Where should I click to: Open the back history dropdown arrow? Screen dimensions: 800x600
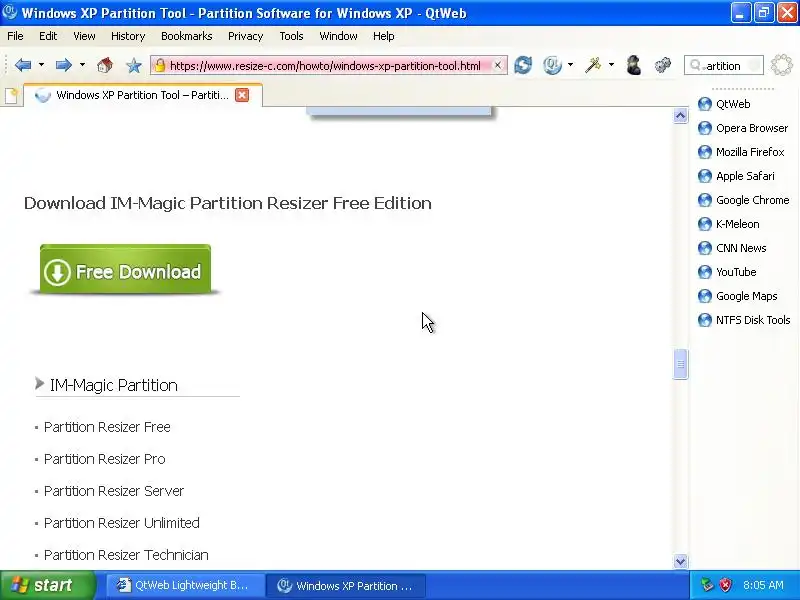41,65
